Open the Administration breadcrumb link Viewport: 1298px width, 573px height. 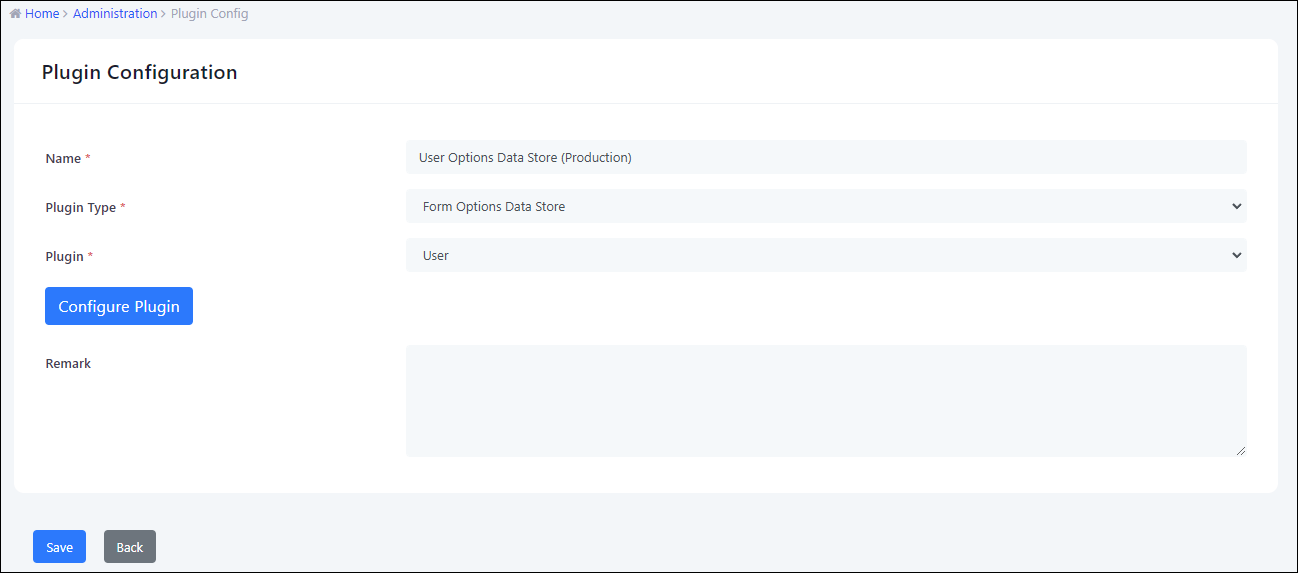pos(115,14)
